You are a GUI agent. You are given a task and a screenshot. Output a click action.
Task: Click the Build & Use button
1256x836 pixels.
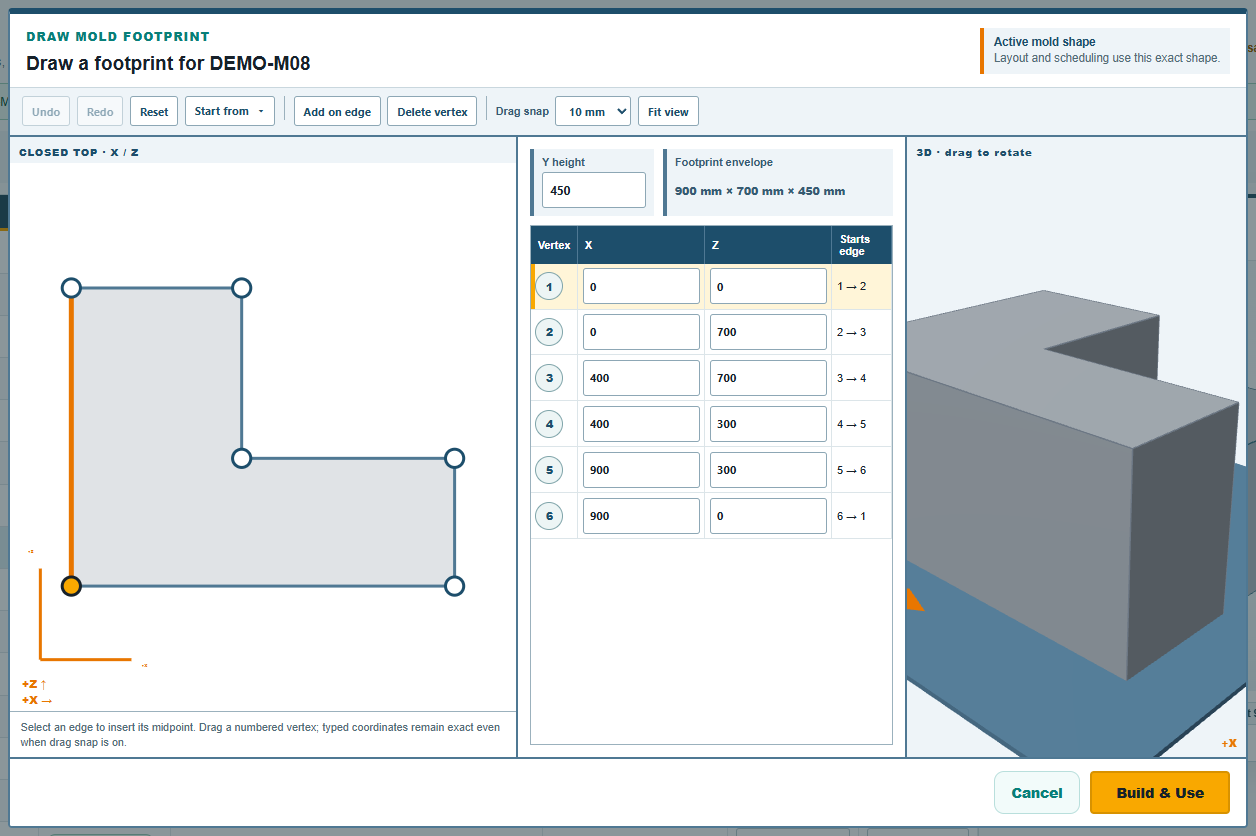pyautogui.click(x=1160, y=793)
